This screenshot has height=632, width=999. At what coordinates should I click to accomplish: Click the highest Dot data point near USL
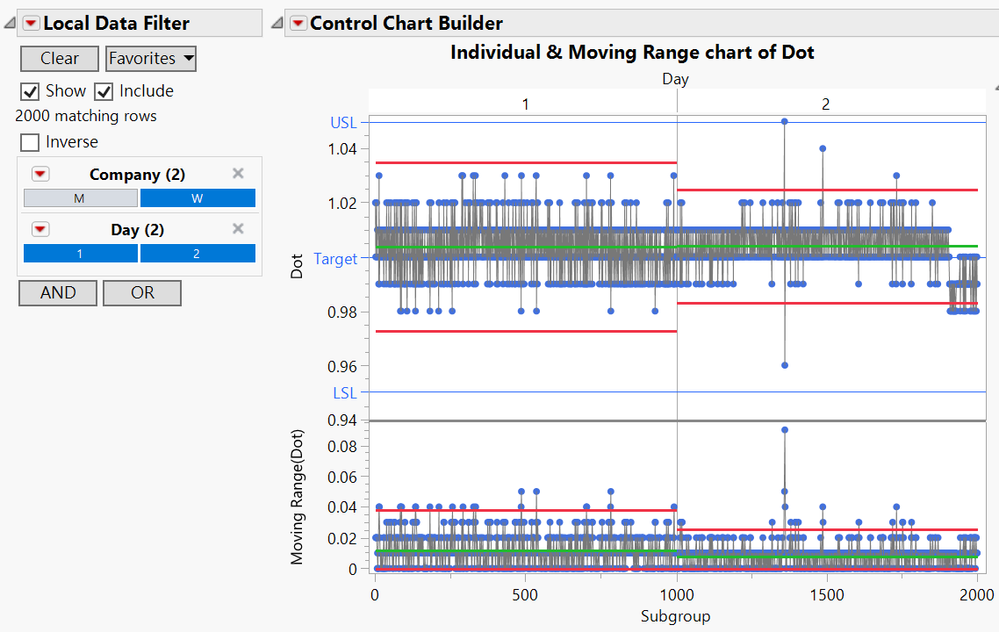click(784, 121)
